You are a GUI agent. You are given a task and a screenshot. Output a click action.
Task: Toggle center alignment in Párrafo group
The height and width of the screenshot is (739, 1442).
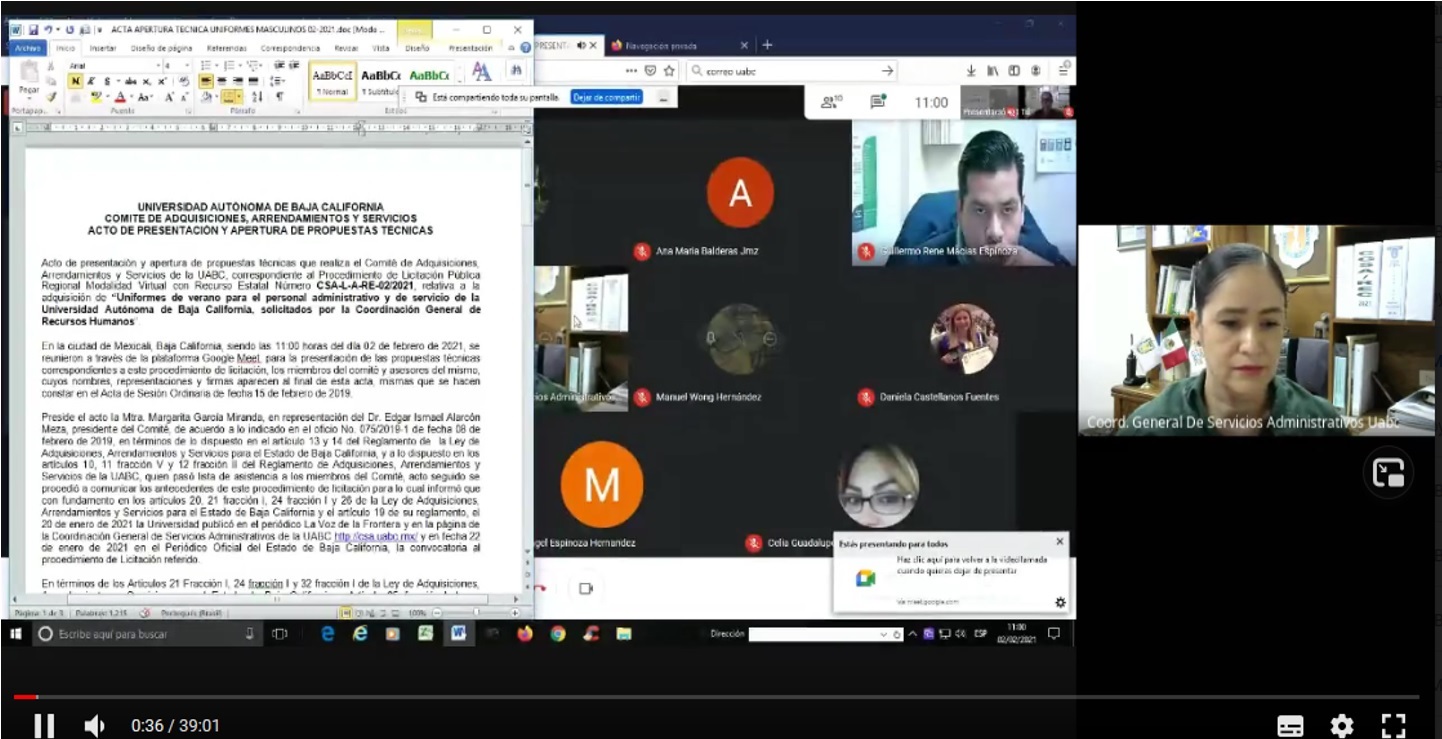pos(222,81)
